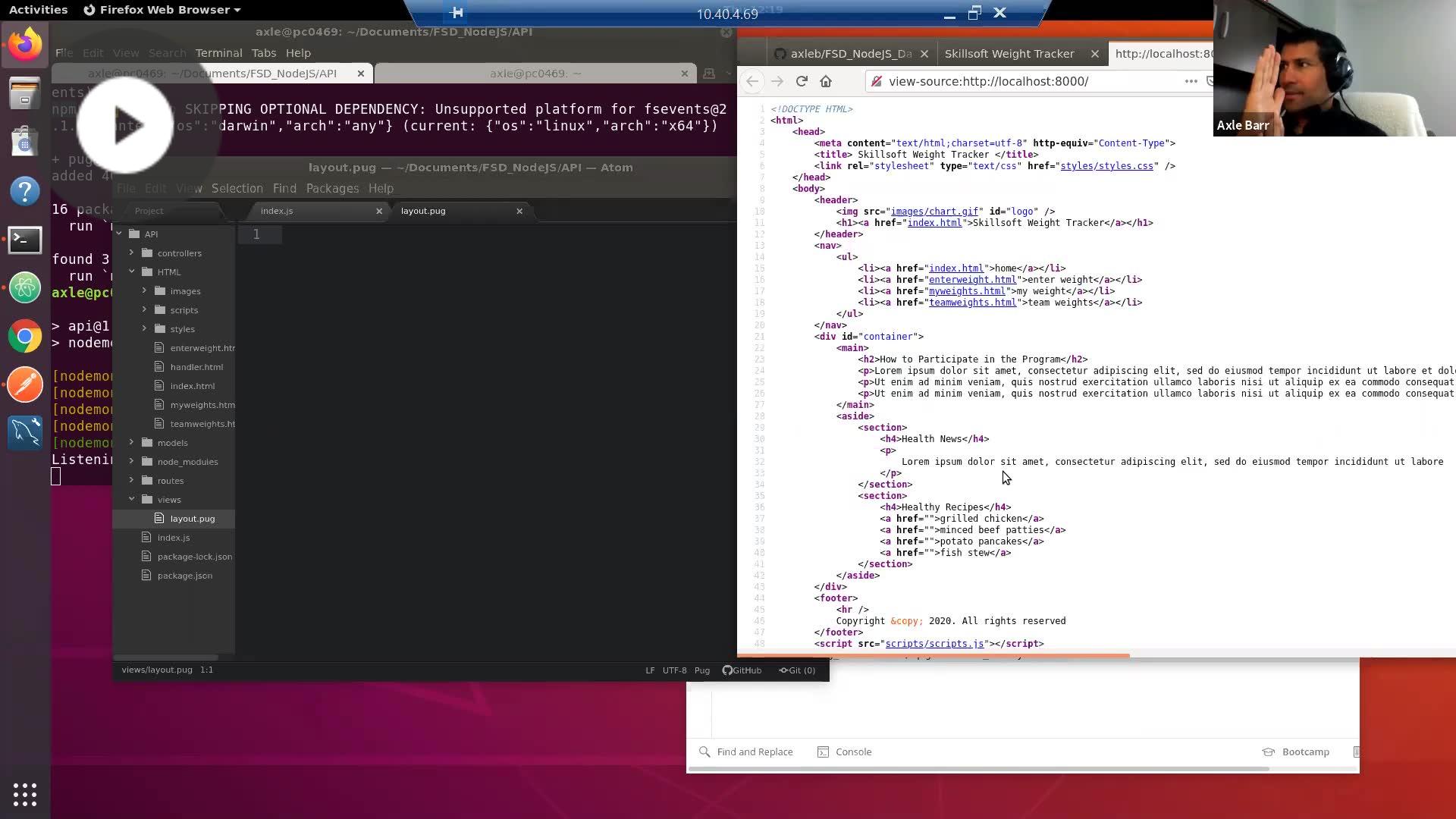
Task: Expand the images folder
Action: pos(144,290)
